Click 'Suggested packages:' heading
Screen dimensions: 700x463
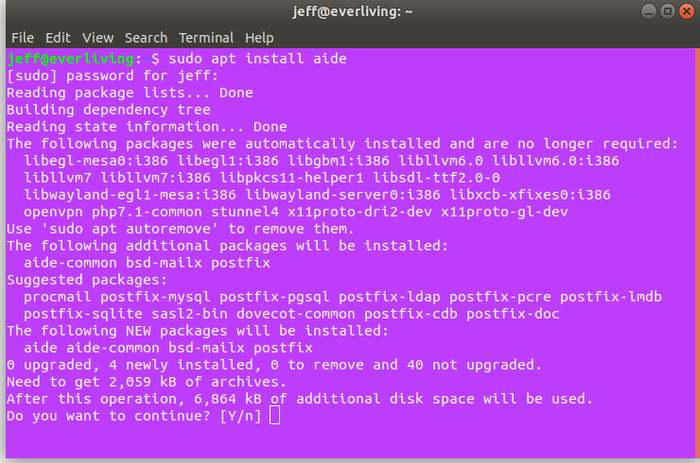pyautogui.click(x=87, y=279)
